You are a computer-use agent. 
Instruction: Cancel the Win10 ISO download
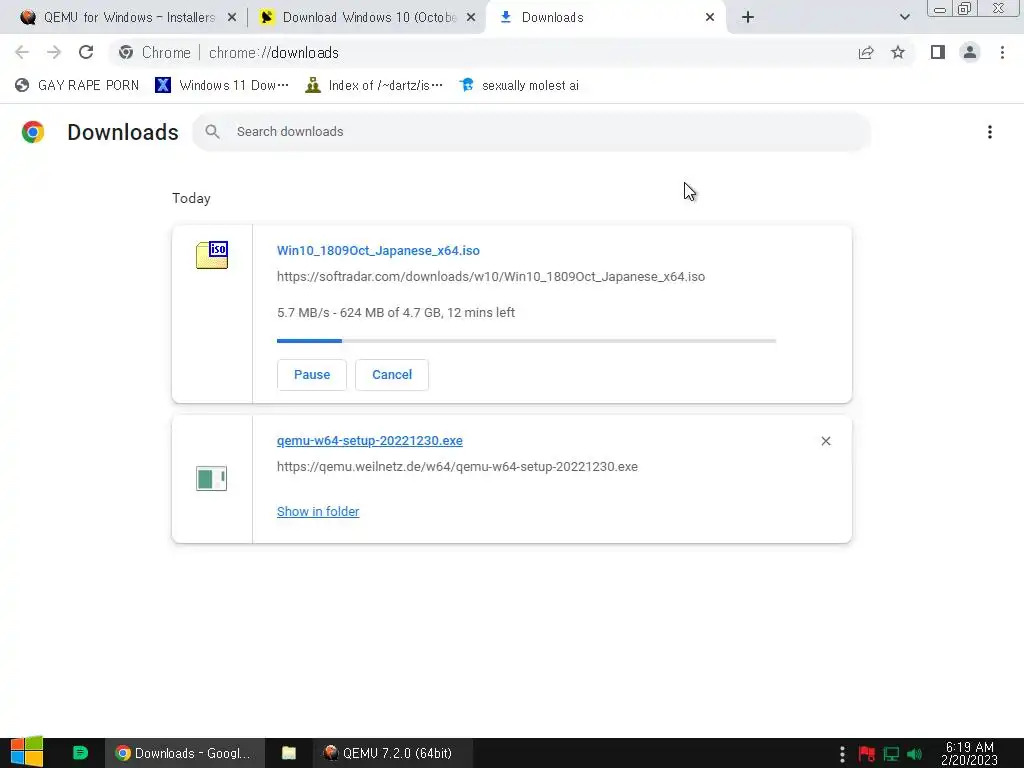pos(392,375)
